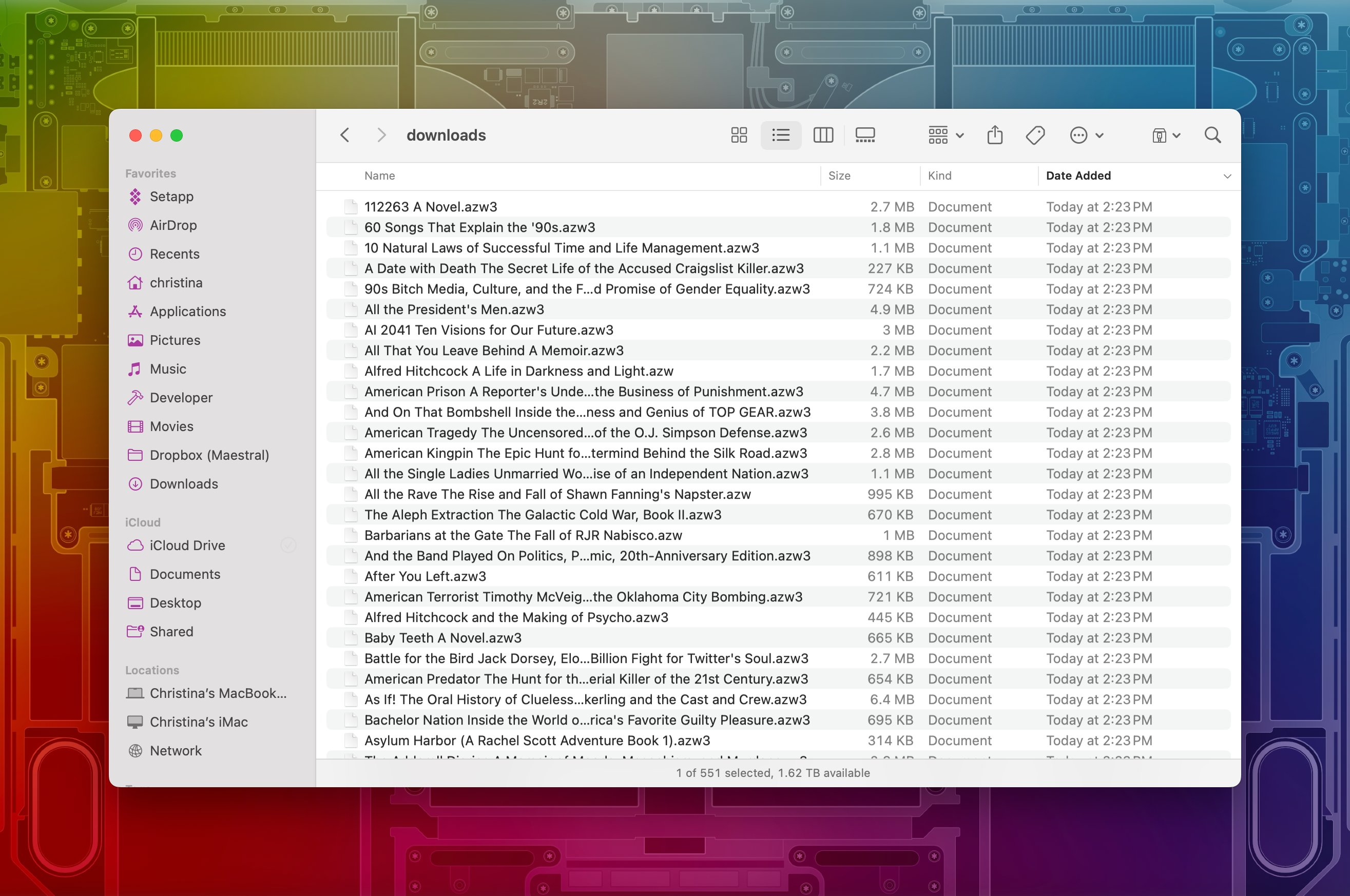
Task: Select 60 Songs That Explain the '90s.azw3
Action: (x=779, y=227)
